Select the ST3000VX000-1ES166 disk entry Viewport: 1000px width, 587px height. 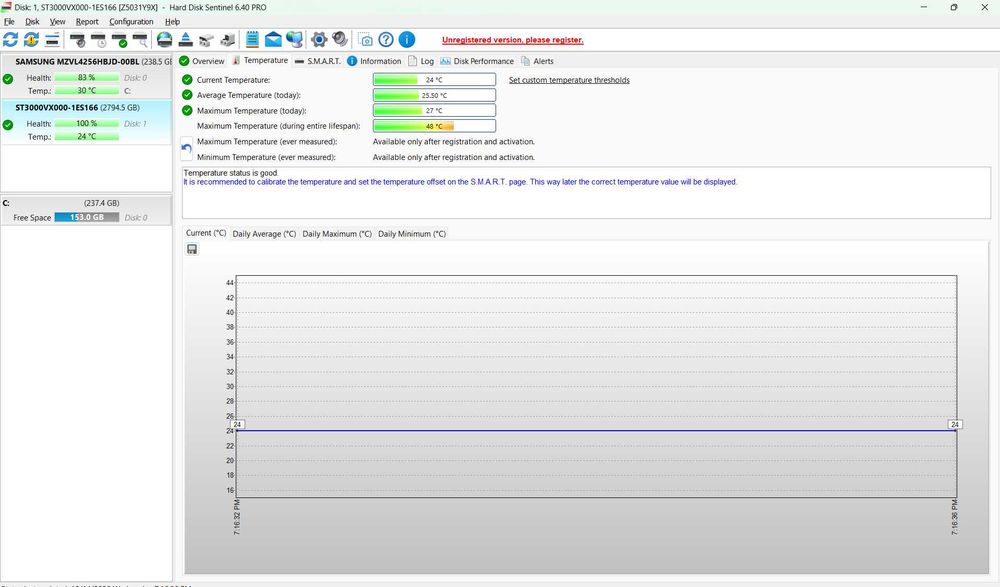pyautogui.click(x=87, y=122)
